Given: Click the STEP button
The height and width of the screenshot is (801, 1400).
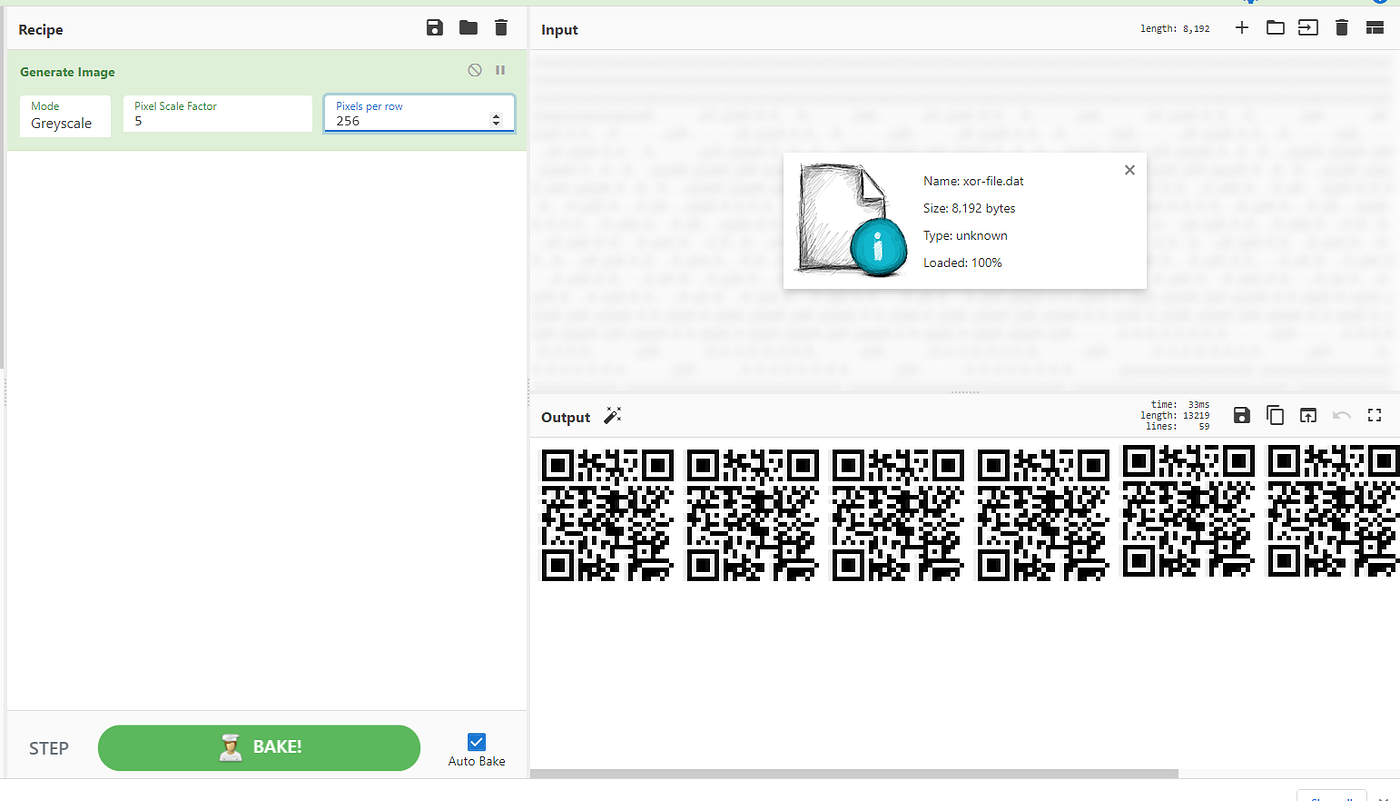Looking at the screenshot, I should [48, 748].
